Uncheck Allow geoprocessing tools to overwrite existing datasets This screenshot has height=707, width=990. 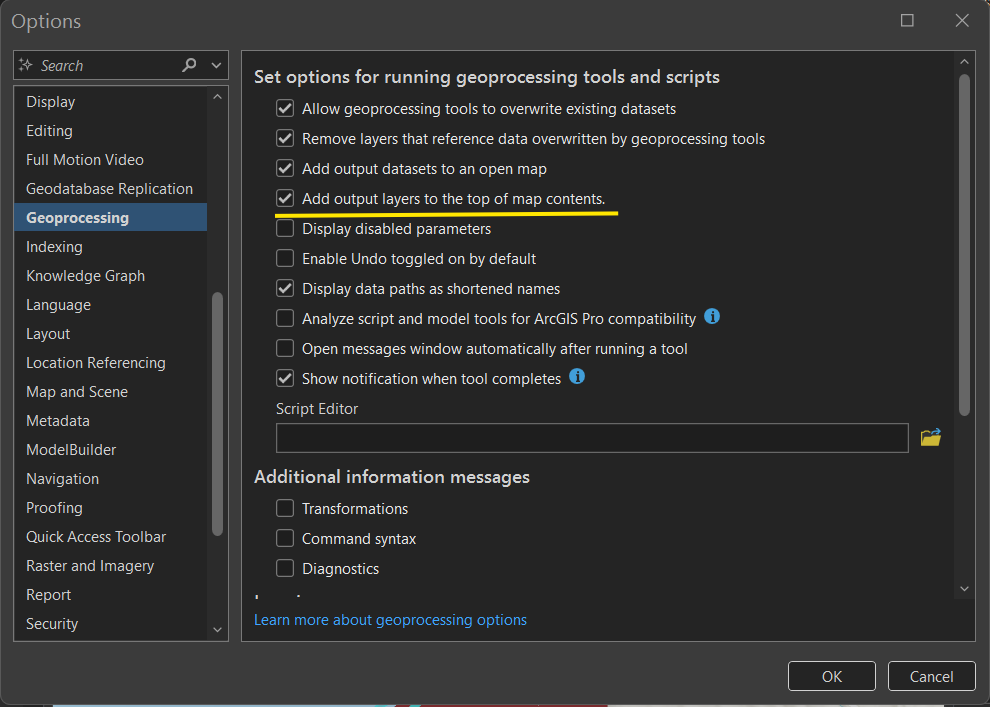285,108
